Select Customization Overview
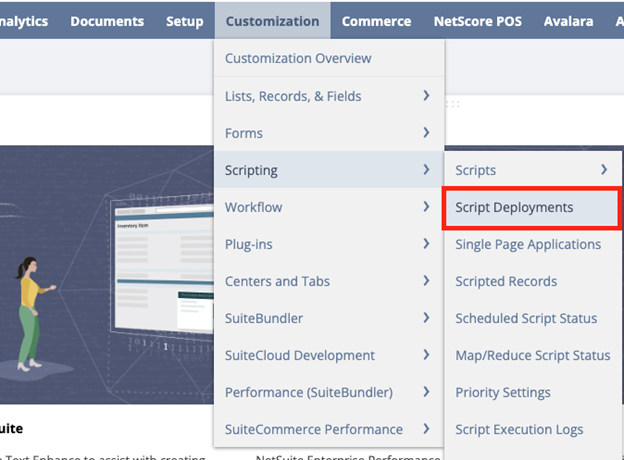This screenshot has height=460, width=624. pyautogui.click(x=329, y=58)
